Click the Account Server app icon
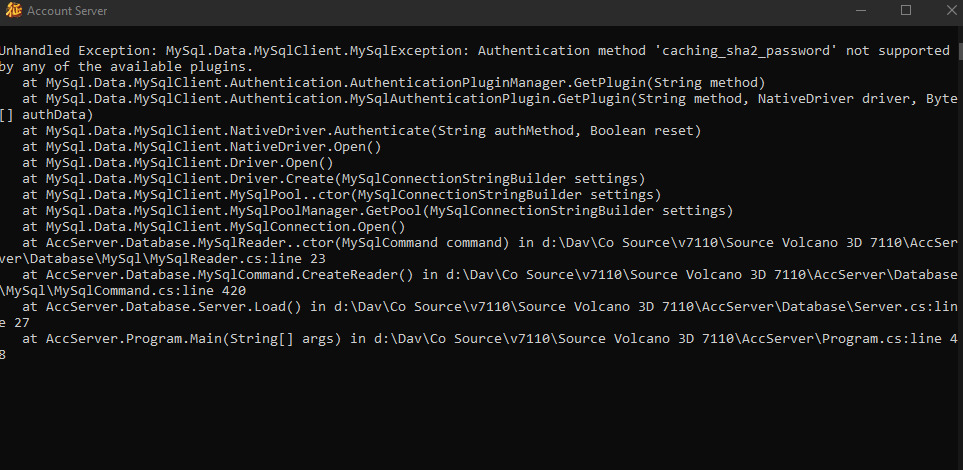The height and width of the screenshot is (470, 963). pos(13,11)
